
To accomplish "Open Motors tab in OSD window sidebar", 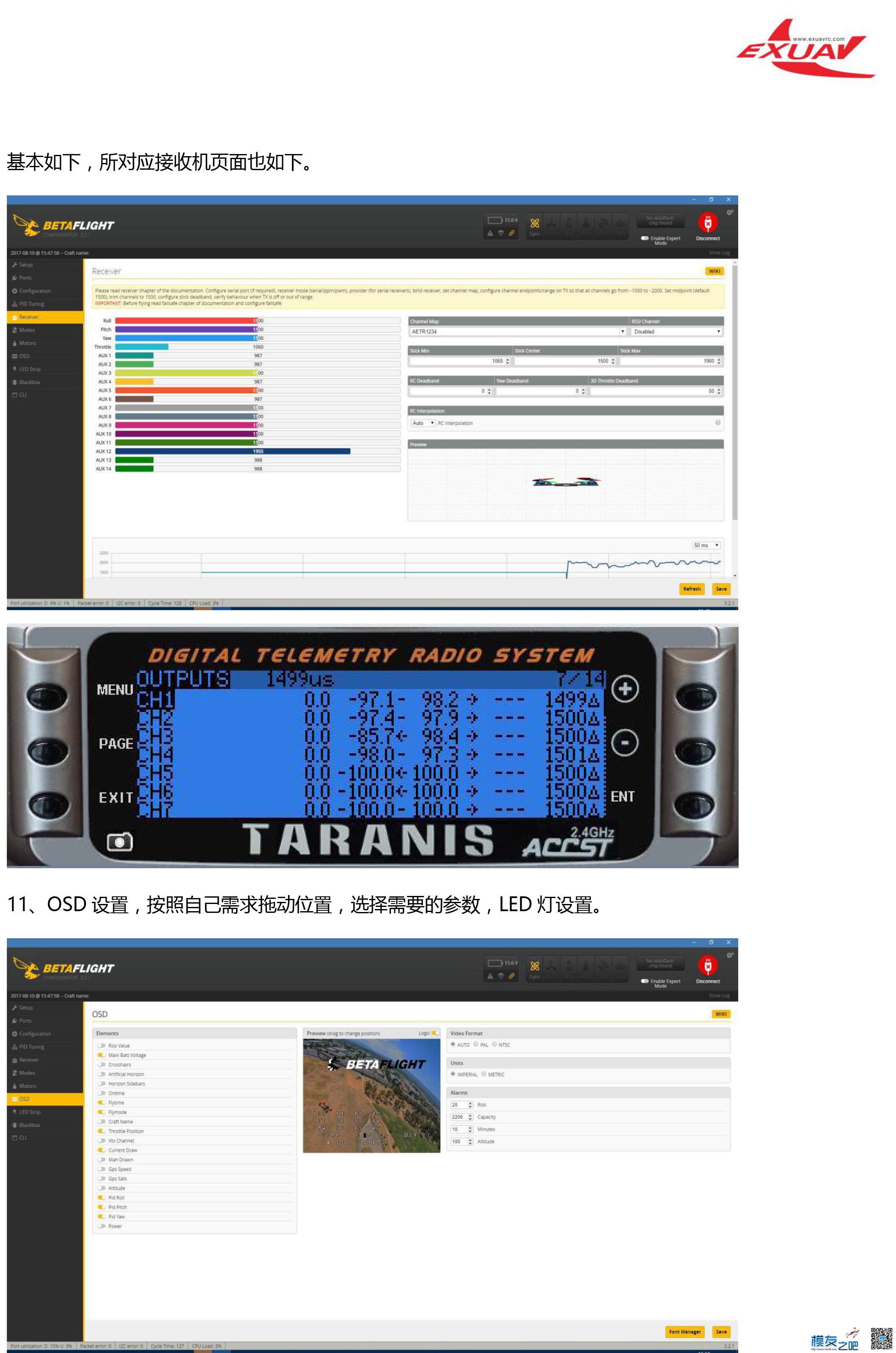I will pos(45,1086).
